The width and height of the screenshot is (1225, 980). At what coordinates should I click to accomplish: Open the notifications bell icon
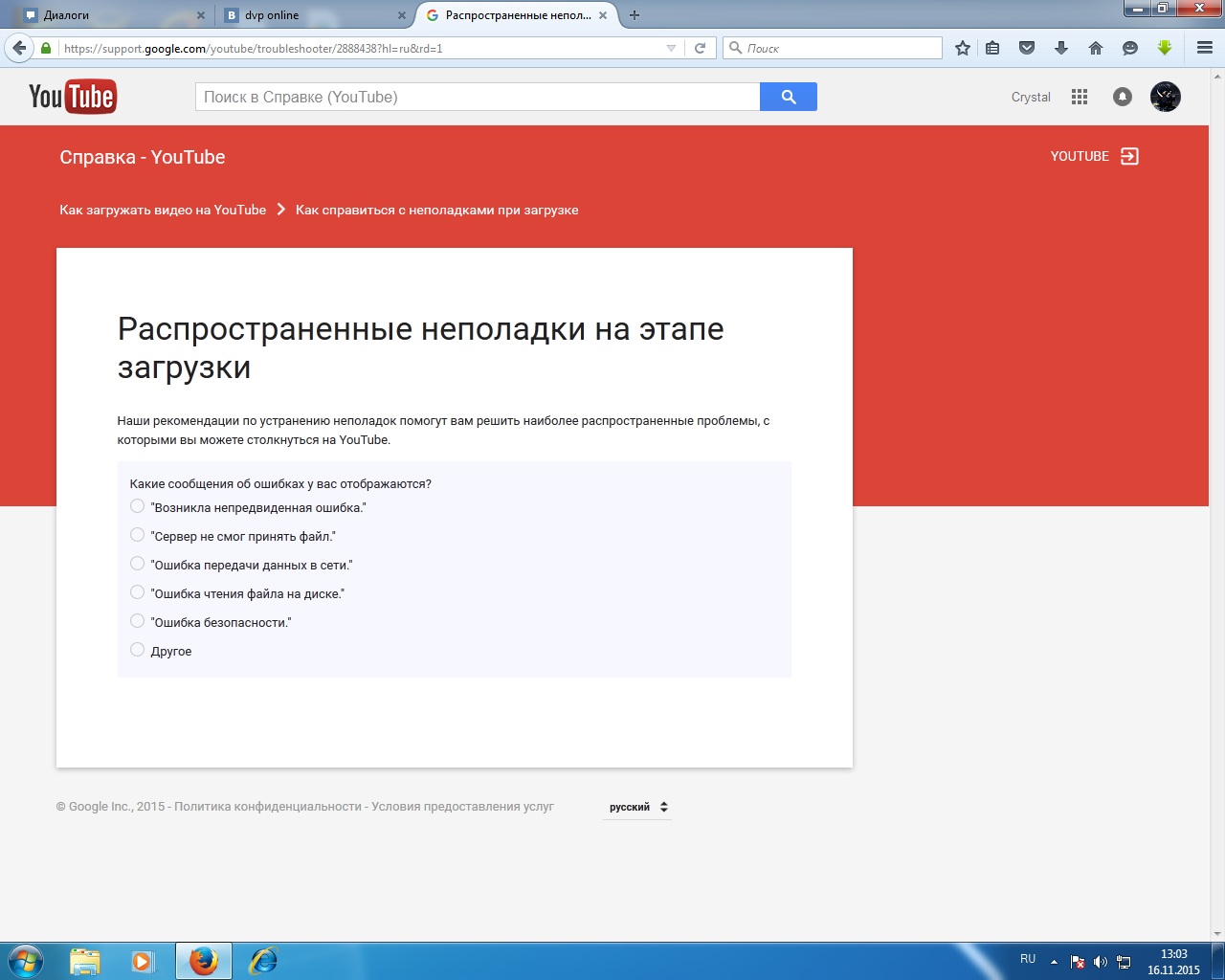pyautogui.click(x=1123, y=97)
